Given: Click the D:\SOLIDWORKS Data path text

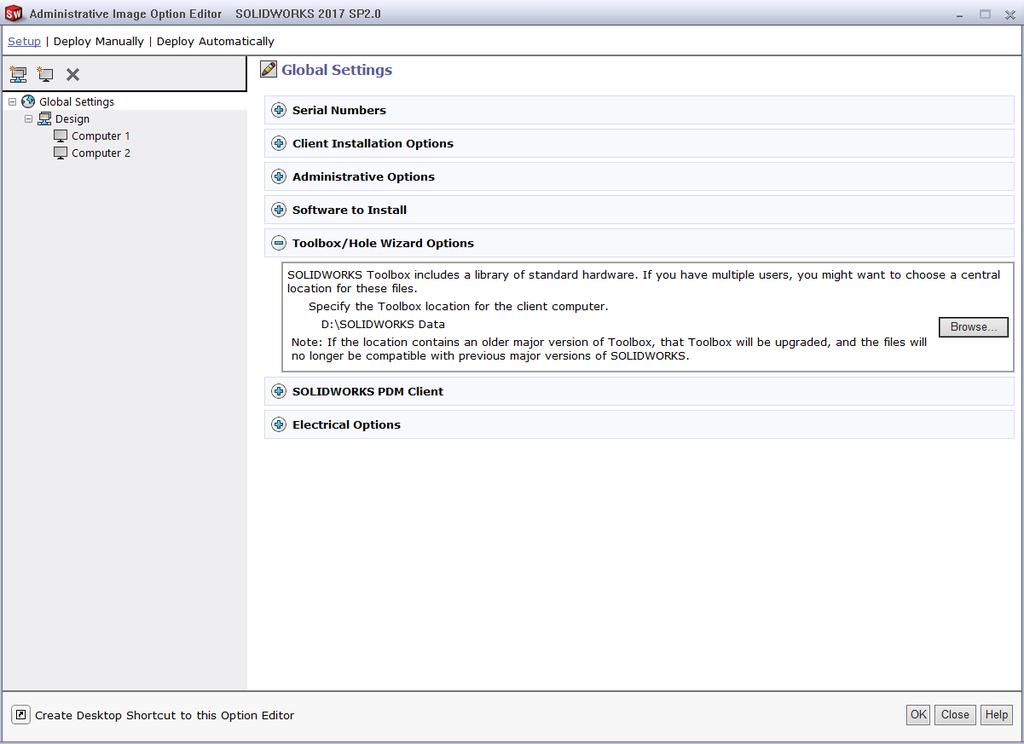Looking at the screenshot, I should coord(383,324).
